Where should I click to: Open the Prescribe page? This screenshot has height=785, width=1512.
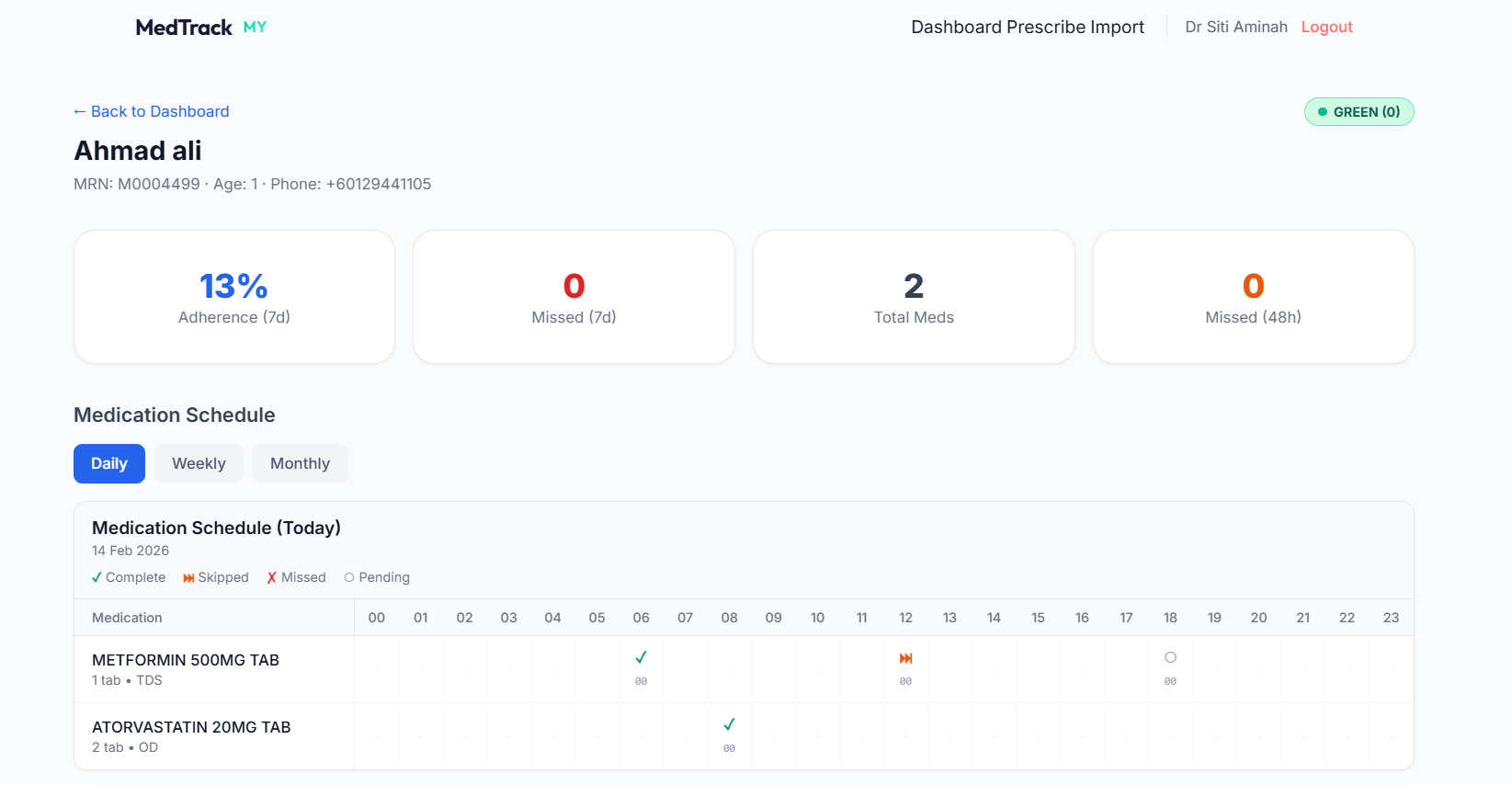click(1045, 28)
